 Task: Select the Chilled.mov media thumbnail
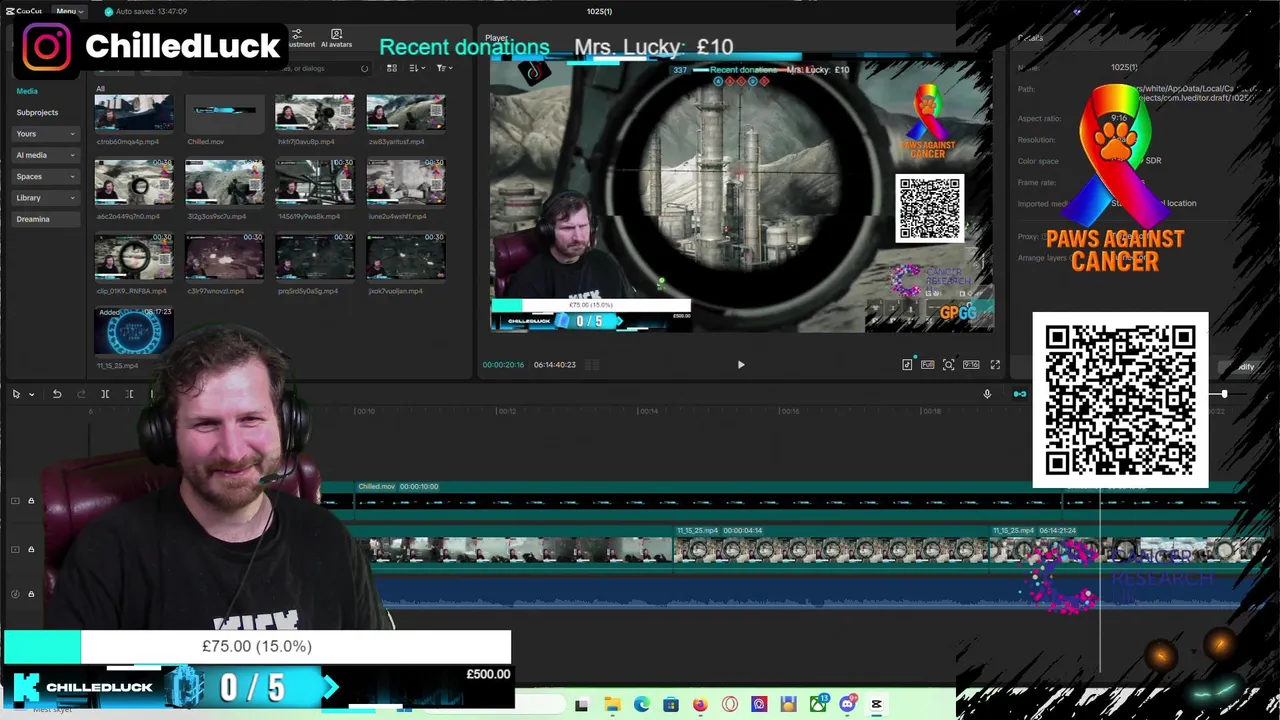point(224,114)
